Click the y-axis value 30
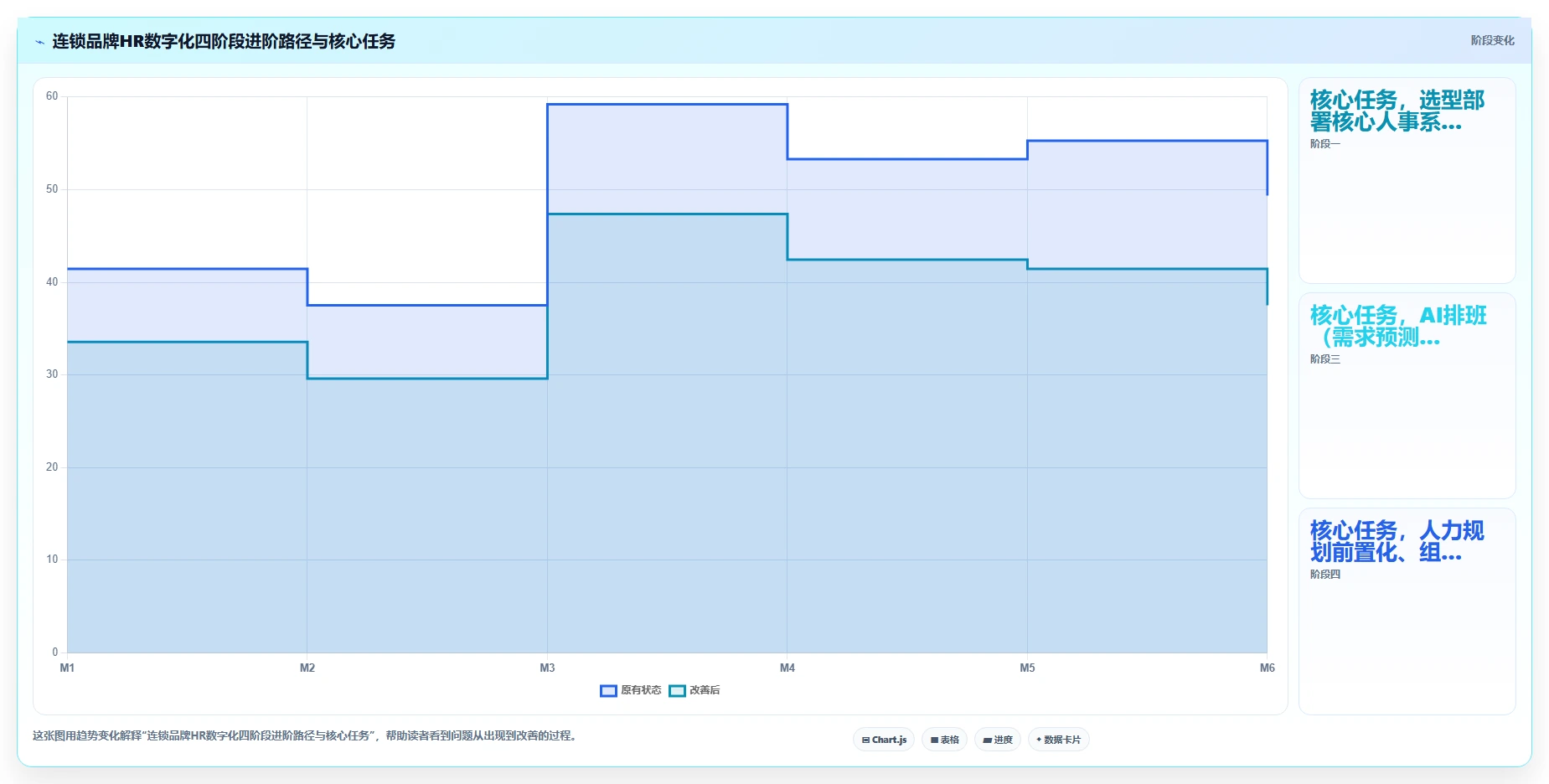 52,374
